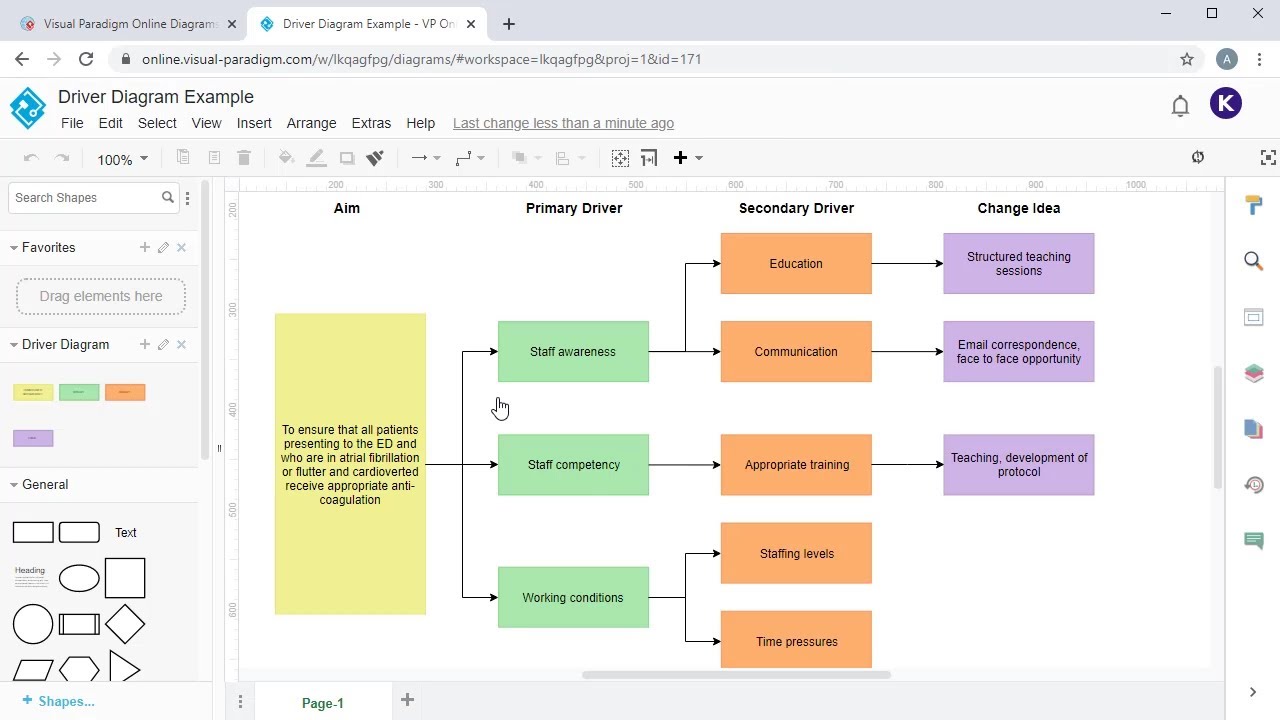
Task: Click the fit page selection icon
Action: click(620, 158)
